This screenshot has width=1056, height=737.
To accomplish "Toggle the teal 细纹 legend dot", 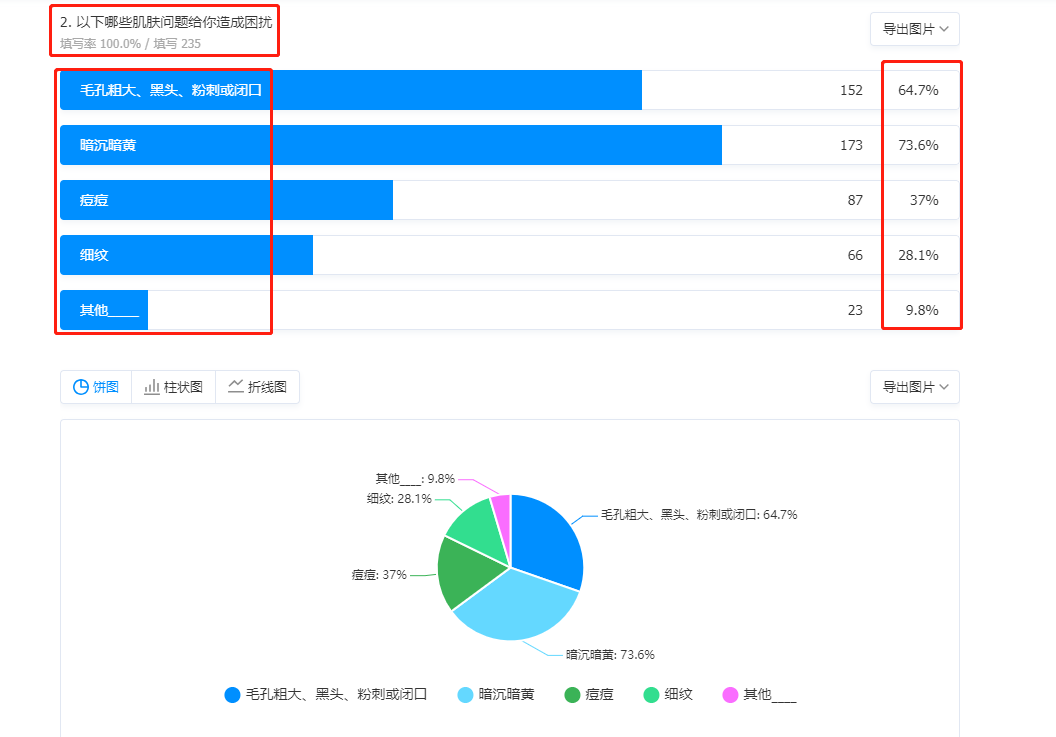I will tap(651, 694).
